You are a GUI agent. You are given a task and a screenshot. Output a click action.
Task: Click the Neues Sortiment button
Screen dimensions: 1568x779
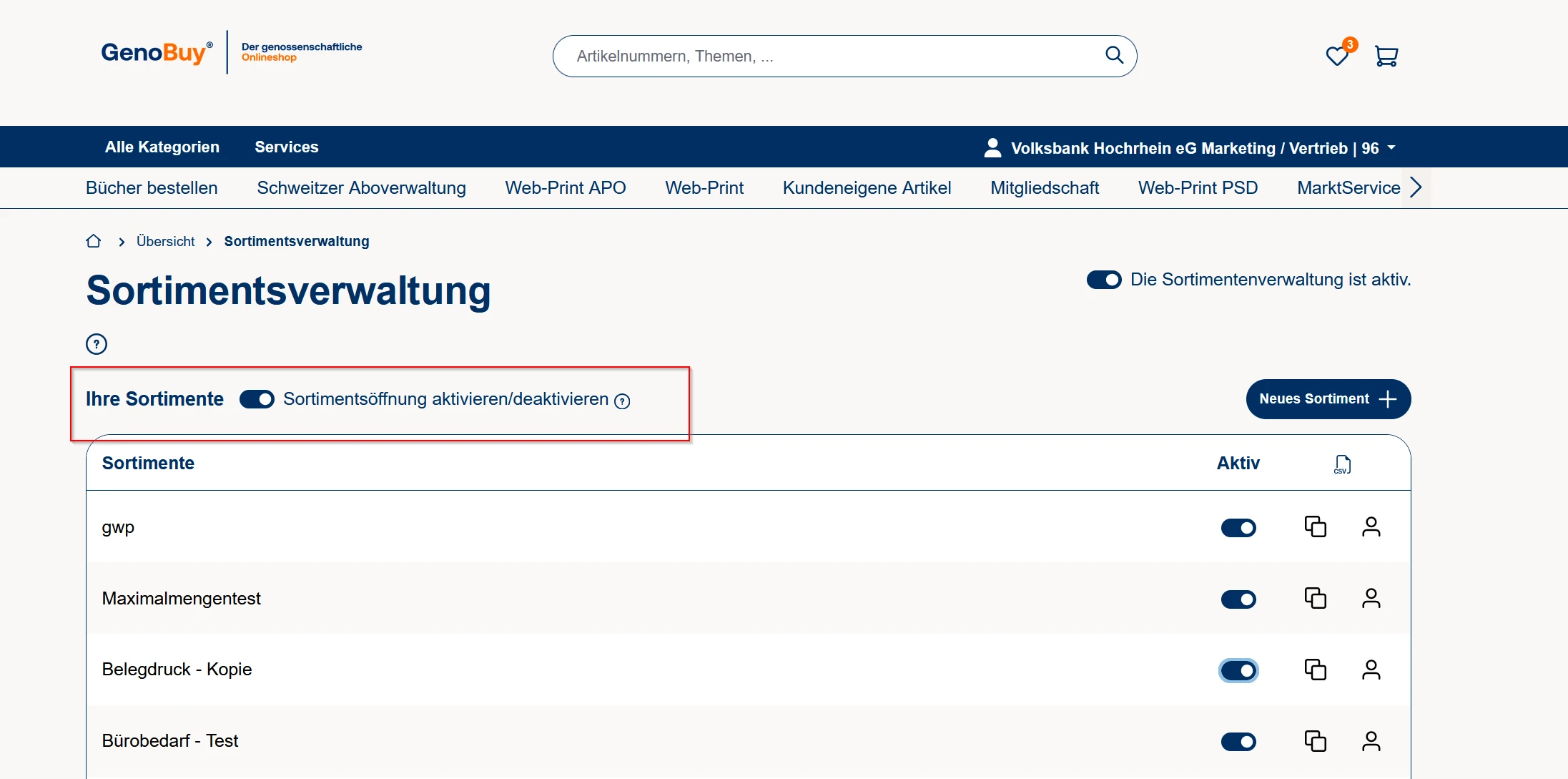pos(1328,399)
